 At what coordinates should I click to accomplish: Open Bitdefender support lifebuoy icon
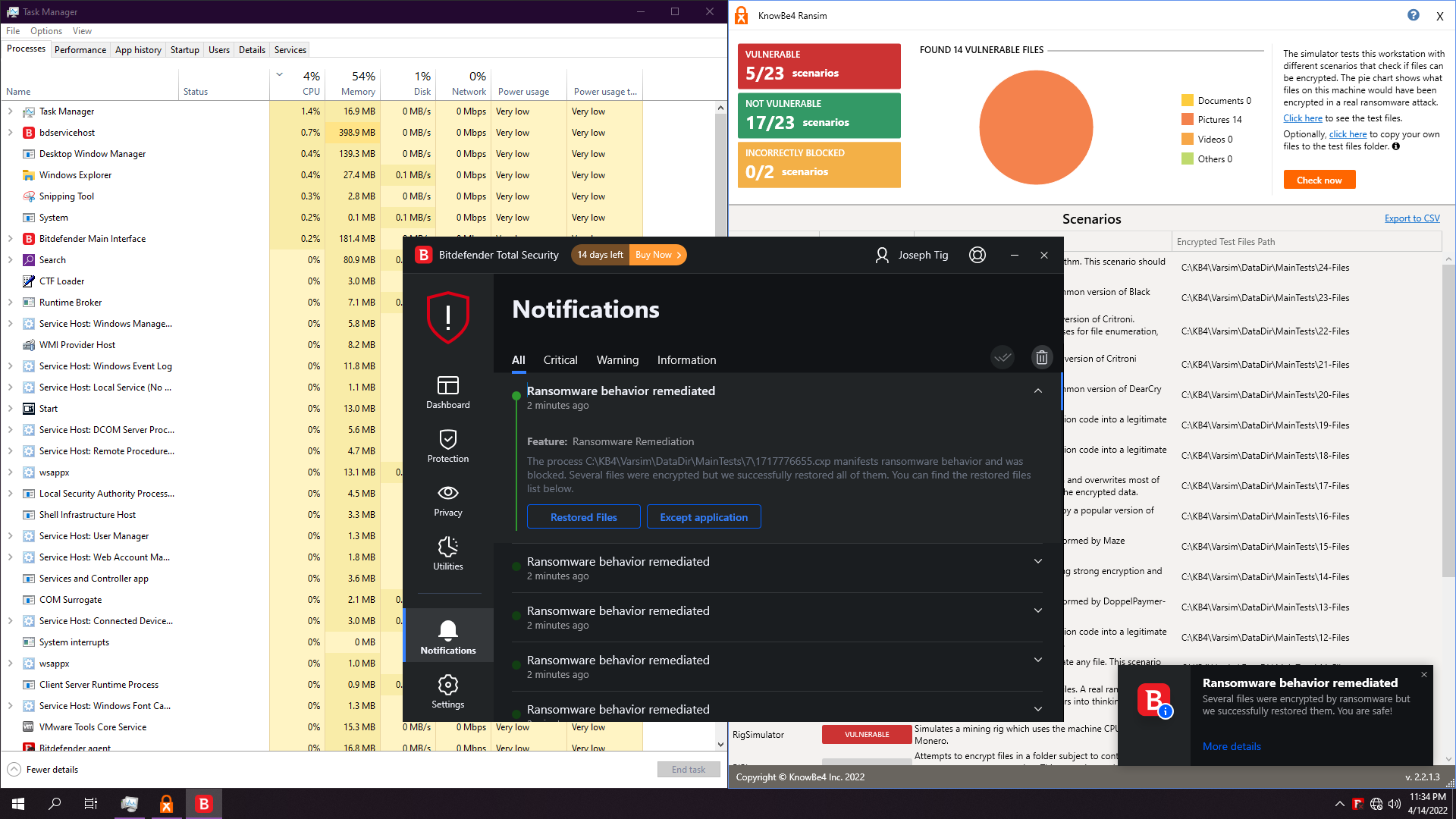point(977,255)
